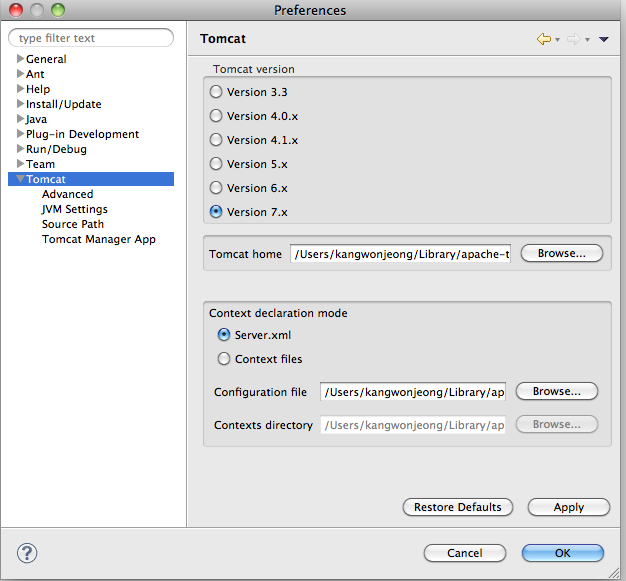Viewport: 626px width, 581px height.
Task: Open the back history dropdown arrow
Action: pos(557,40)
